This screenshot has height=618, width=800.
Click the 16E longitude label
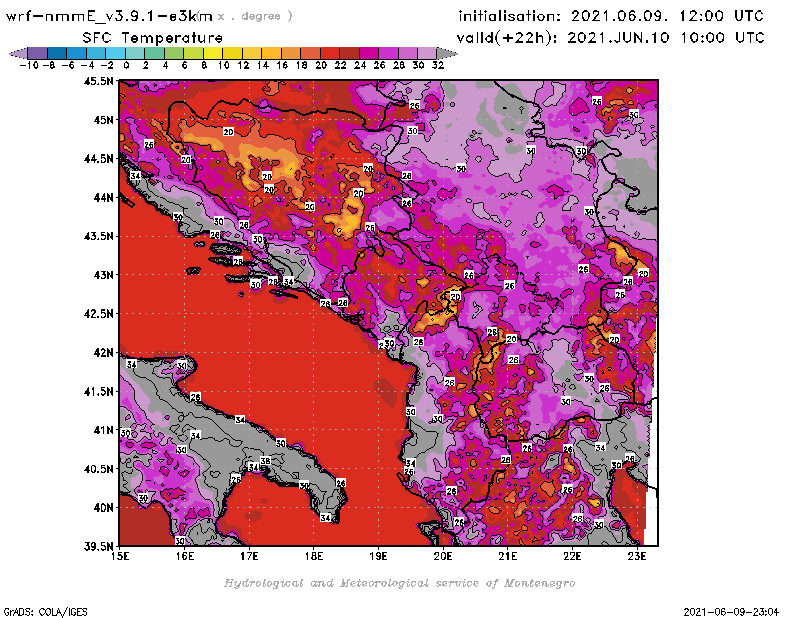pos(185,556)
